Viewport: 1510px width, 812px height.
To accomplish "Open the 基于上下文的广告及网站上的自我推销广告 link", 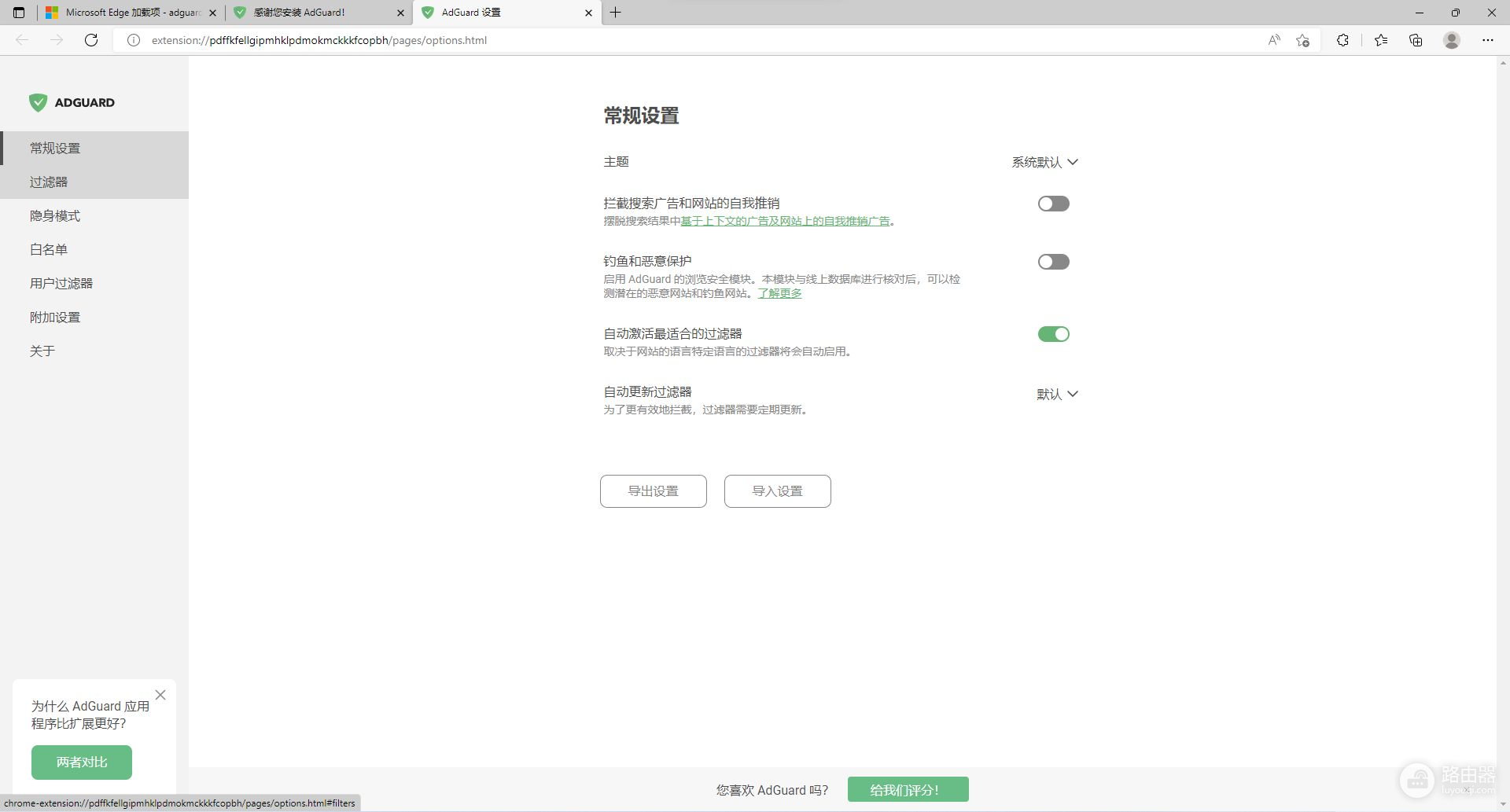I will [x=786, y=221].
